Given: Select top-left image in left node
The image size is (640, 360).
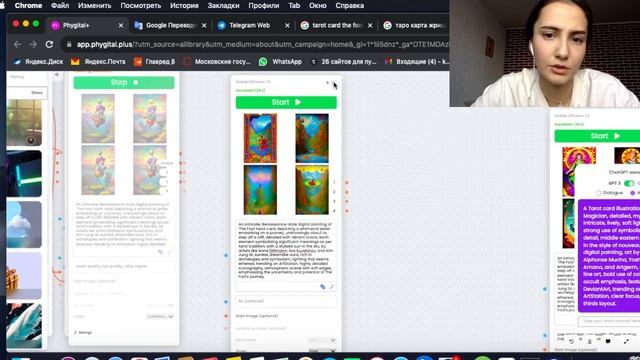Looking at the screenshot, I should pyautogui.click(x=98, y=119).
